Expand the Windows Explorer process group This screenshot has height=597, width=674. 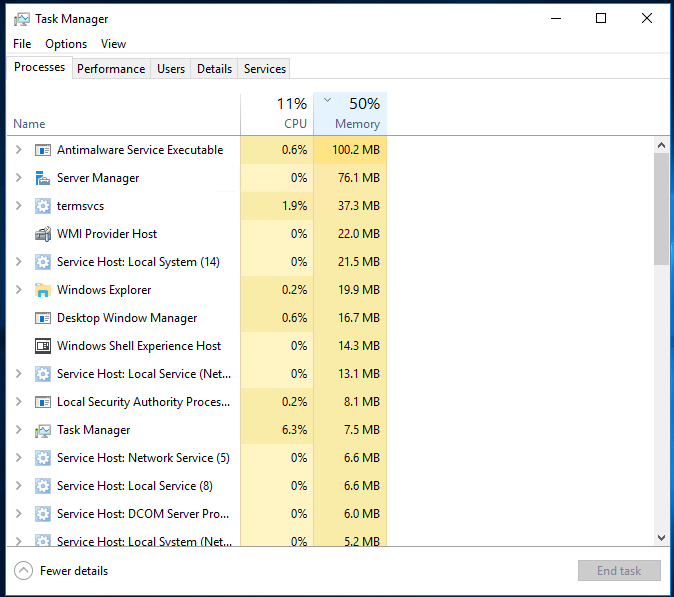coord(18,290)
